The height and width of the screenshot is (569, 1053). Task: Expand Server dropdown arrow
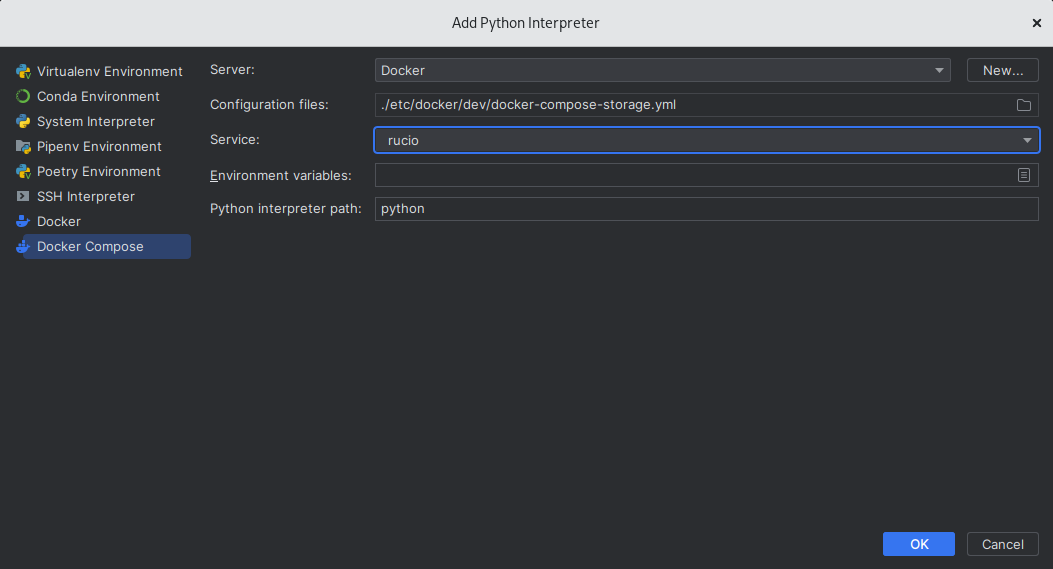tap(939, 71)
